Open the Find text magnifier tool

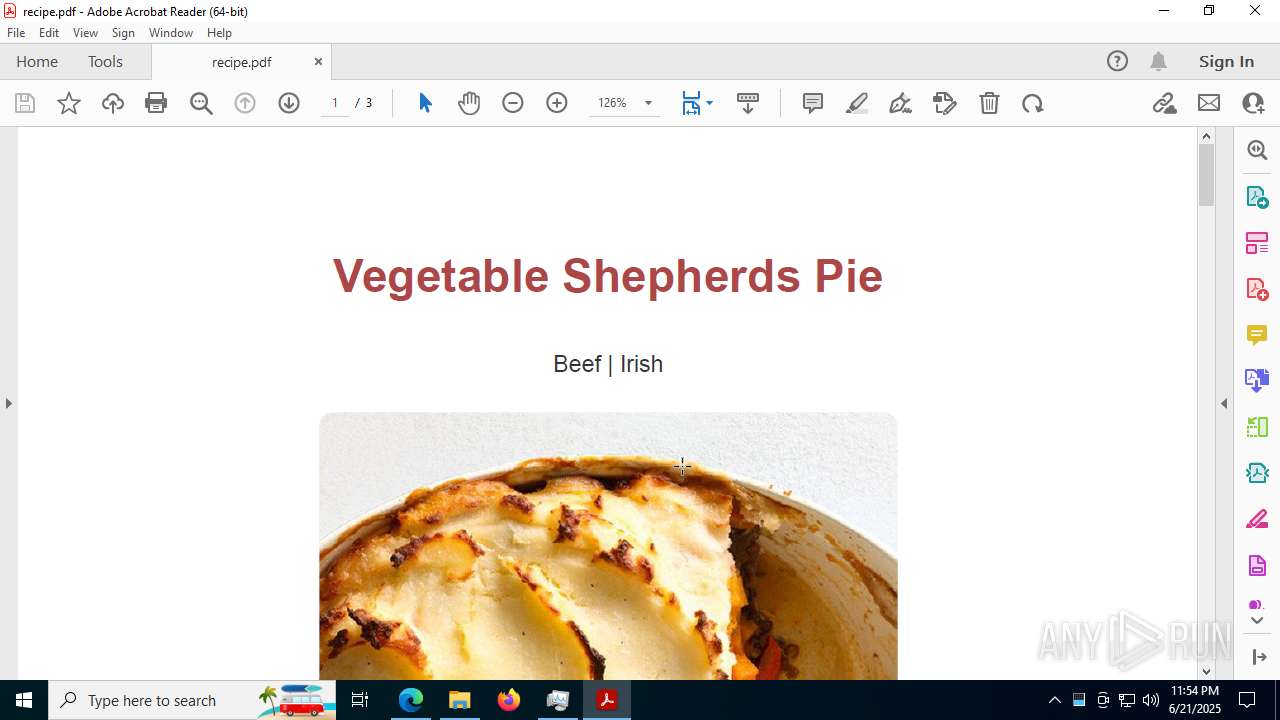tap(201, 103)
